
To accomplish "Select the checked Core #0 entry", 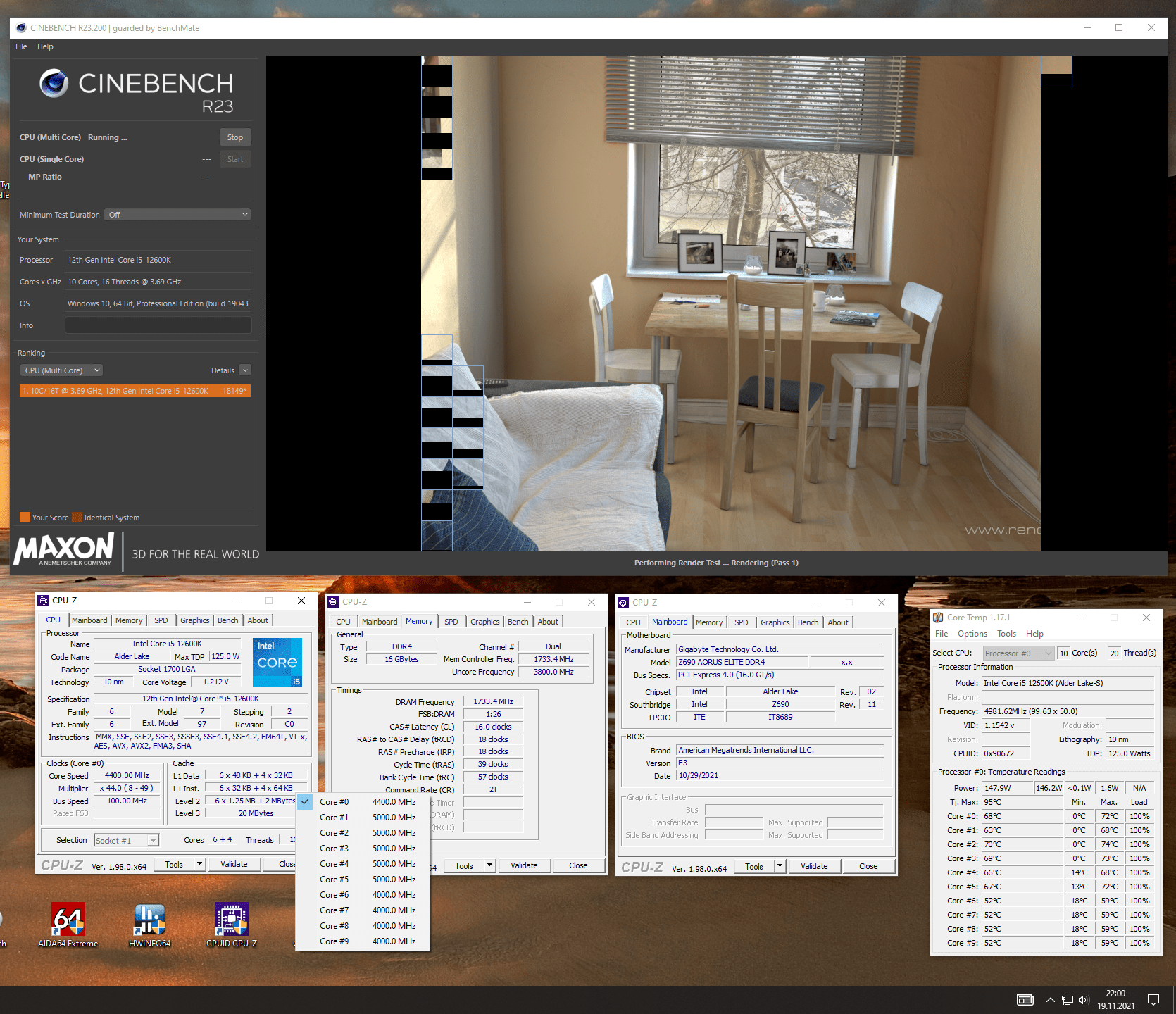I will (x=363, y=802).
